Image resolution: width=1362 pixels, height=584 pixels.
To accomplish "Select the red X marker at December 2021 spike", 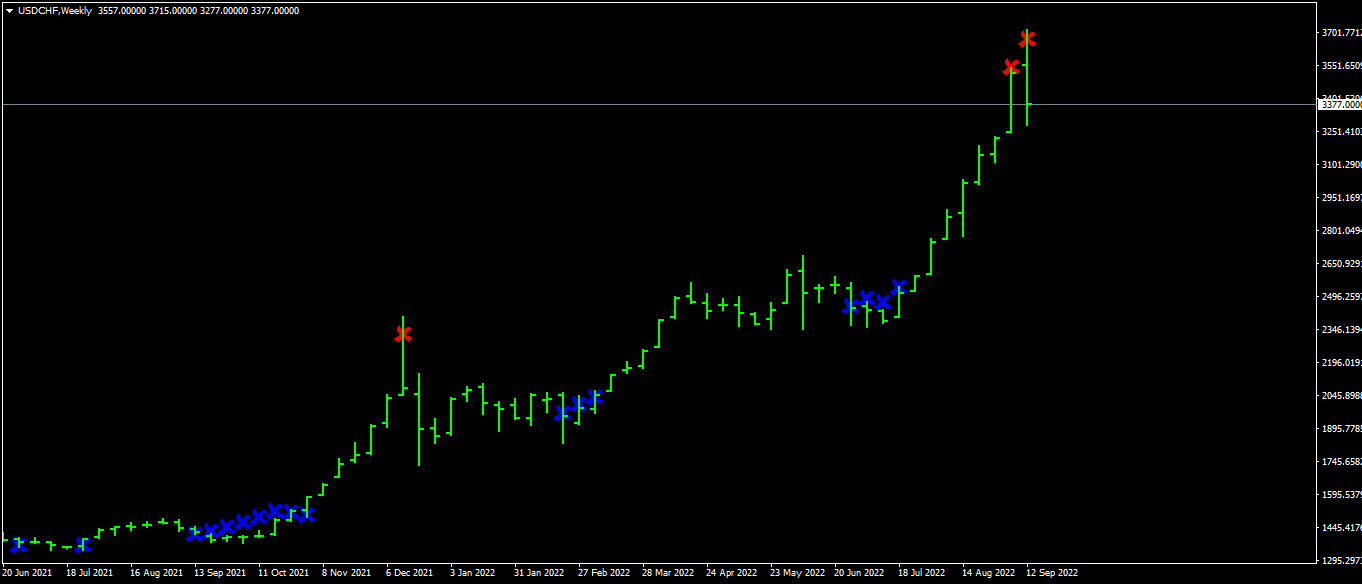I will point(403,333).
